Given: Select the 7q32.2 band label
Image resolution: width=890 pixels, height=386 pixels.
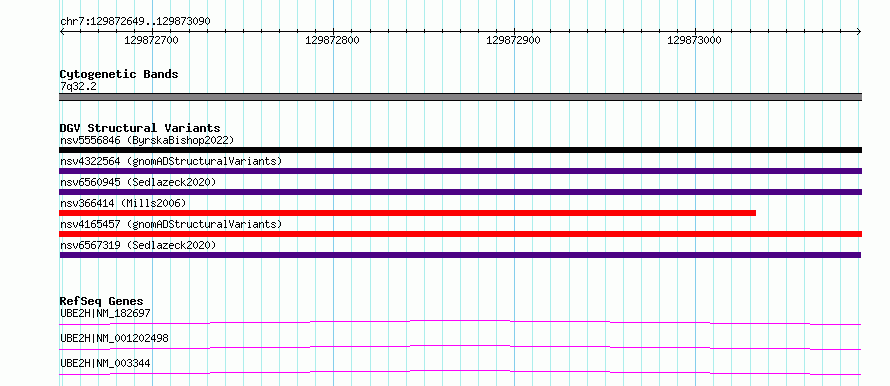Looking at the screenshot, I should tap(77, 86).
